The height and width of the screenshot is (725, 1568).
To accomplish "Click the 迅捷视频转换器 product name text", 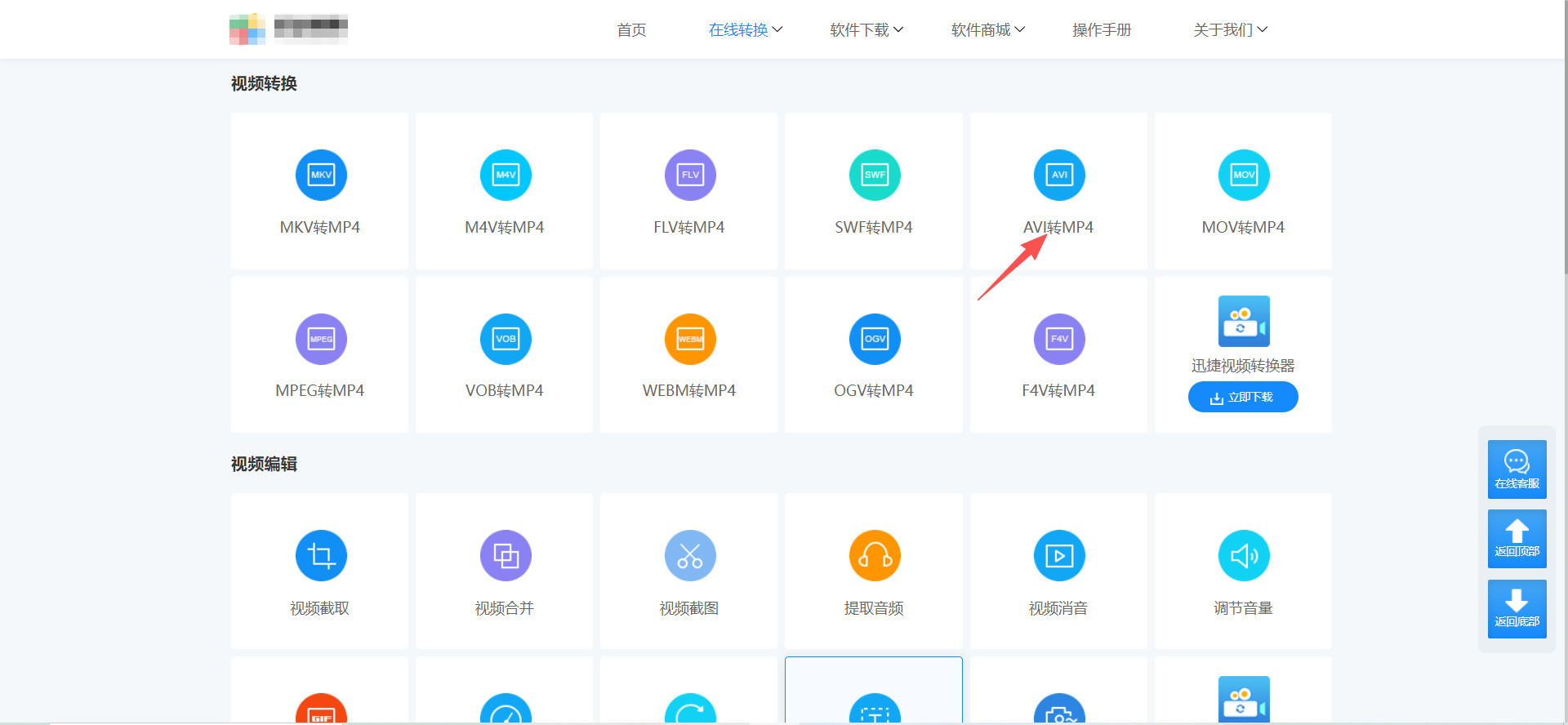I will click(1243, 366).
